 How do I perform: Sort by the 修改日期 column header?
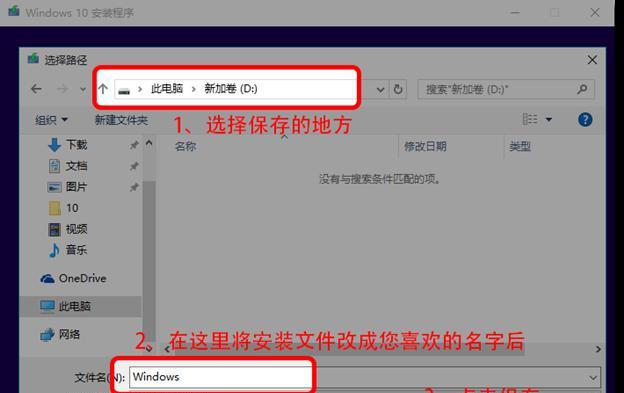(425, 146)
